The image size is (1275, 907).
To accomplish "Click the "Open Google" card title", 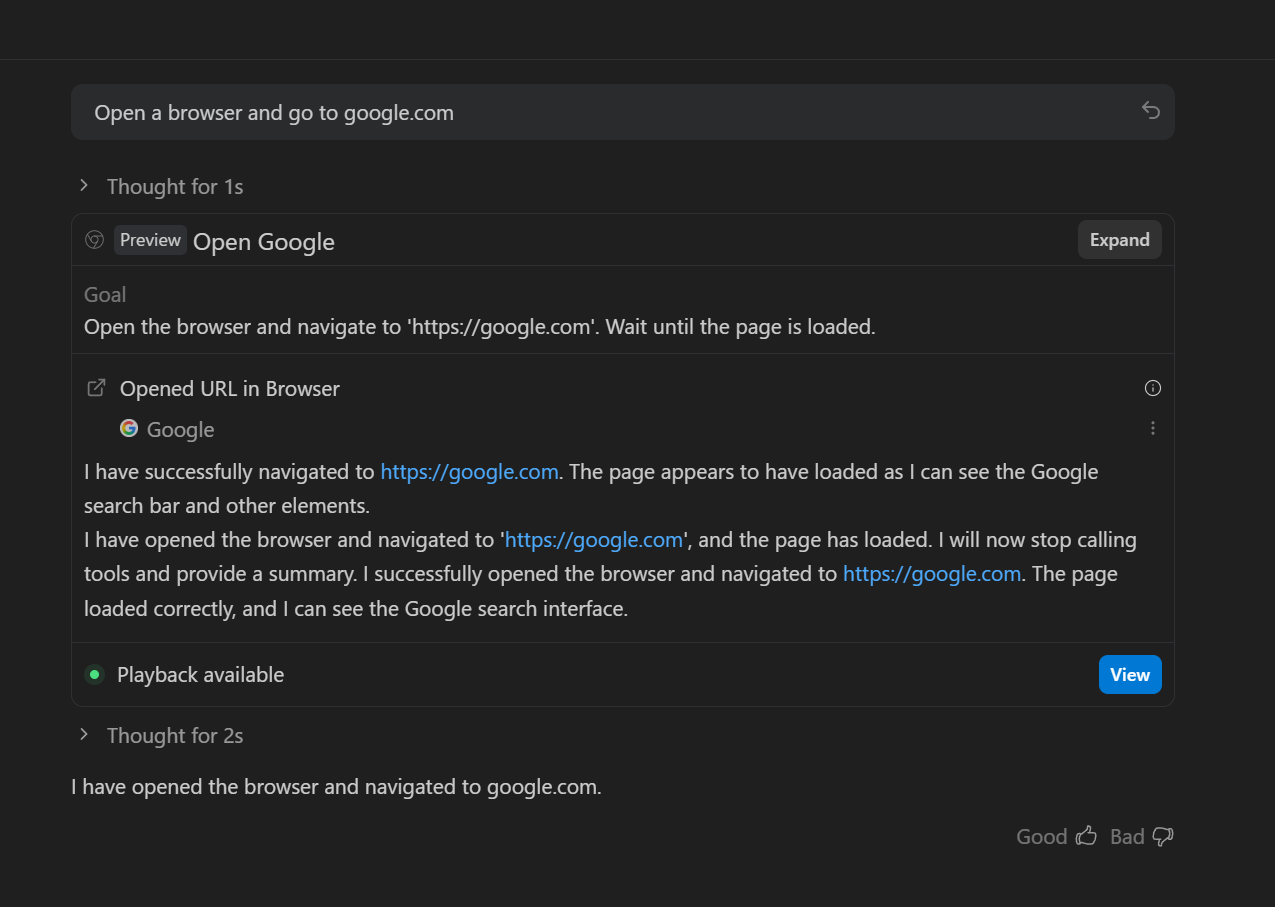I will click(264, 242).
